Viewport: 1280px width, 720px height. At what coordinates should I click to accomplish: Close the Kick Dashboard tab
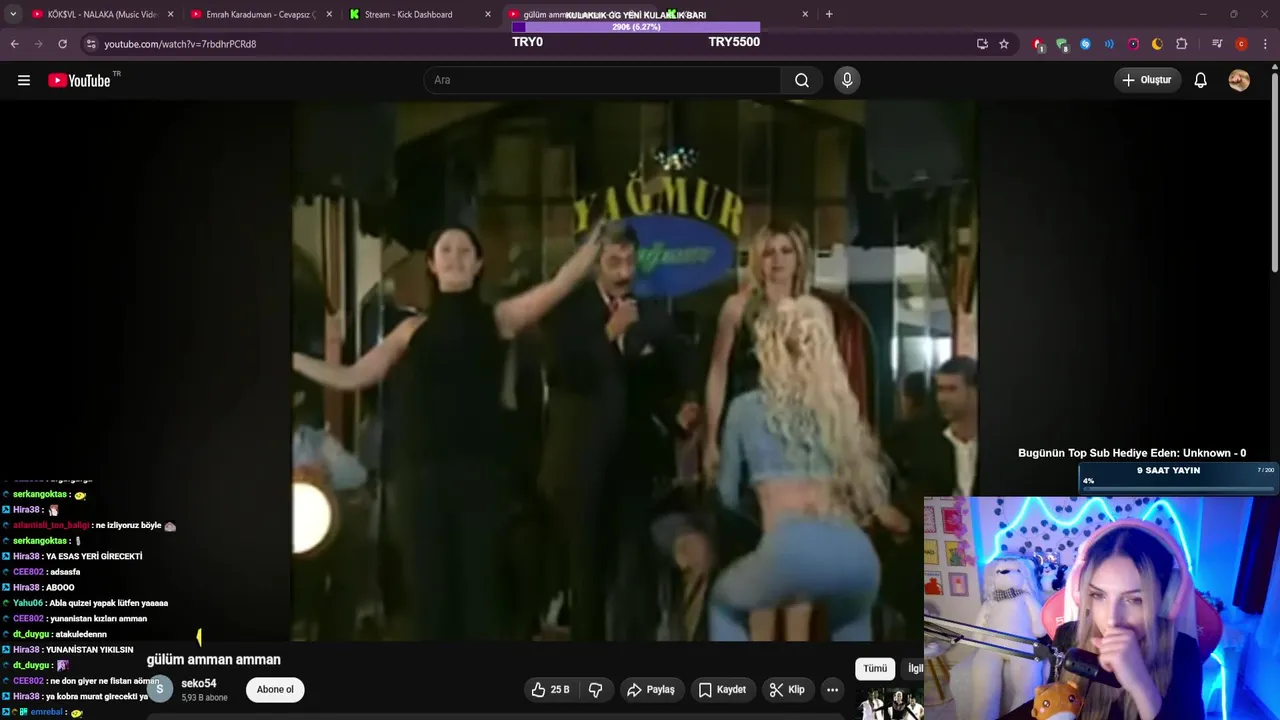click(x=488, y=14)
